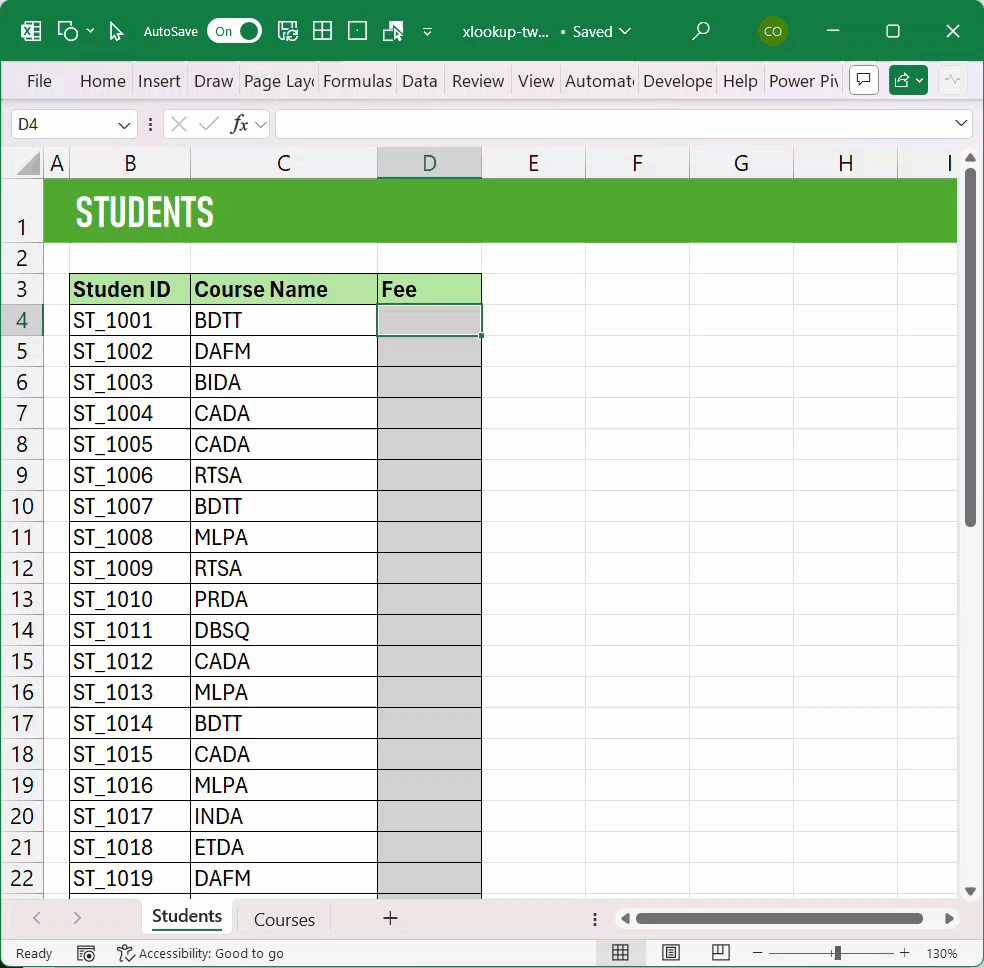
Task: Expand the Name Box dropdown arrow
Action: (x=125, y=125)
